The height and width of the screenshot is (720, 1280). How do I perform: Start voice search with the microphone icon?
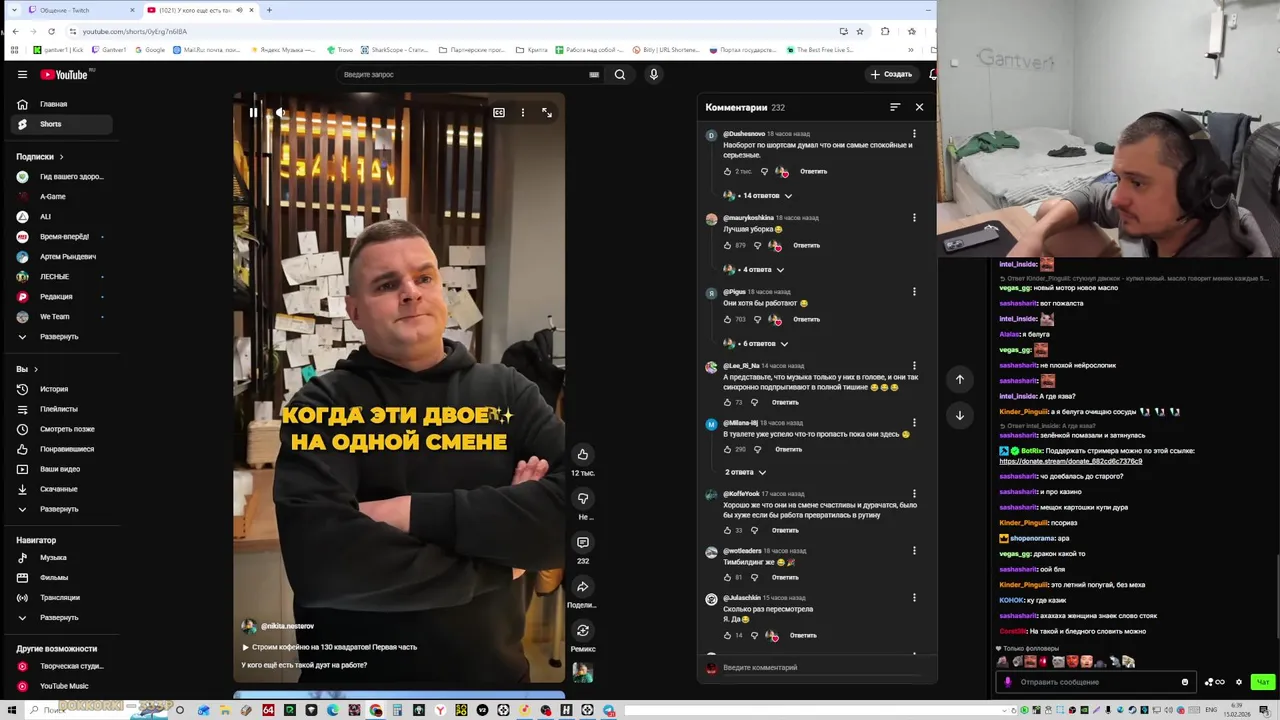653,74
